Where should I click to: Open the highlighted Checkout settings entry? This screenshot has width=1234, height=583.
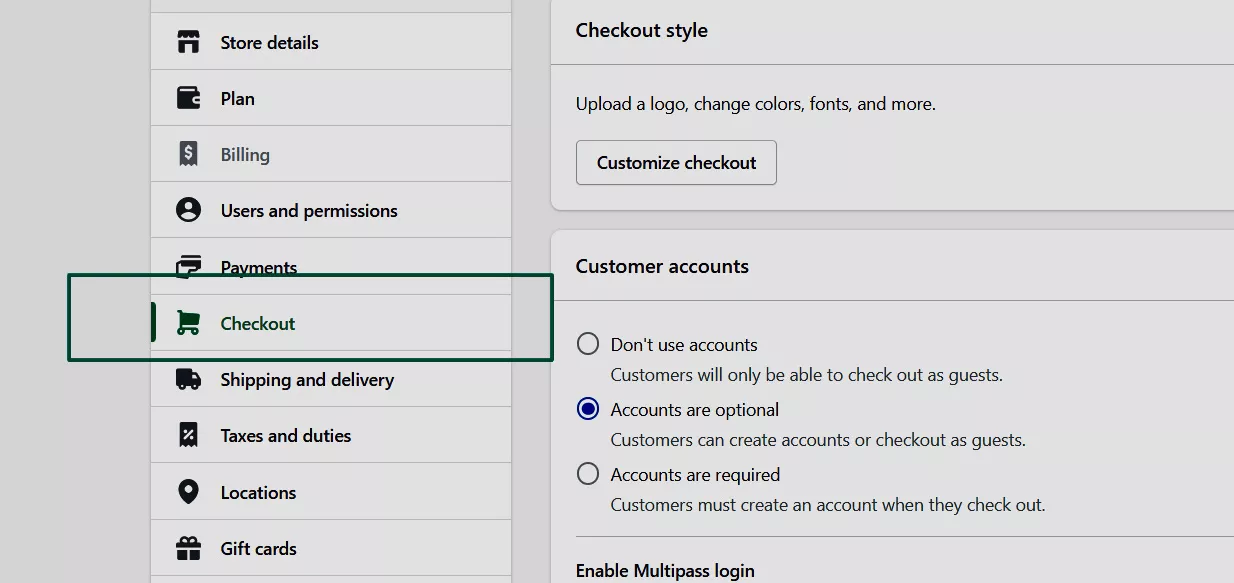point(257,322)
